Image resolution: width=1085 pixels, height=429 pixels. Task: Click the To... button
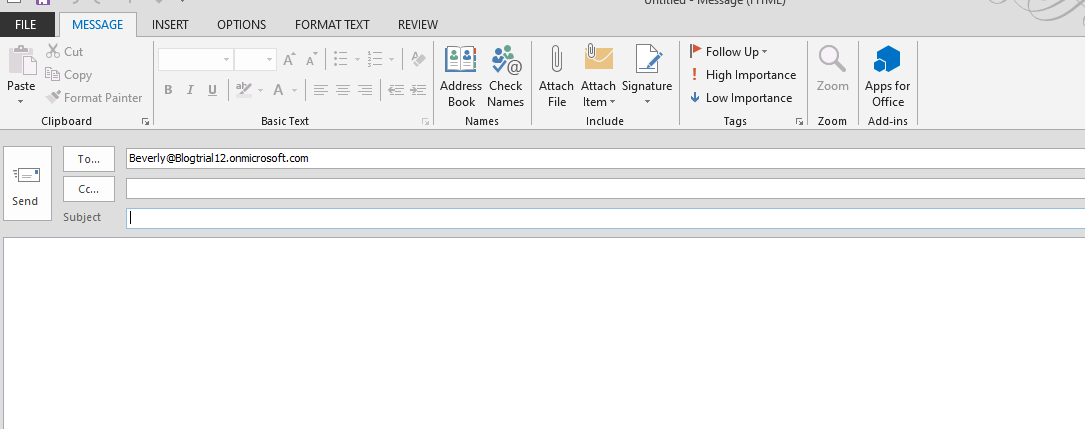89,158
